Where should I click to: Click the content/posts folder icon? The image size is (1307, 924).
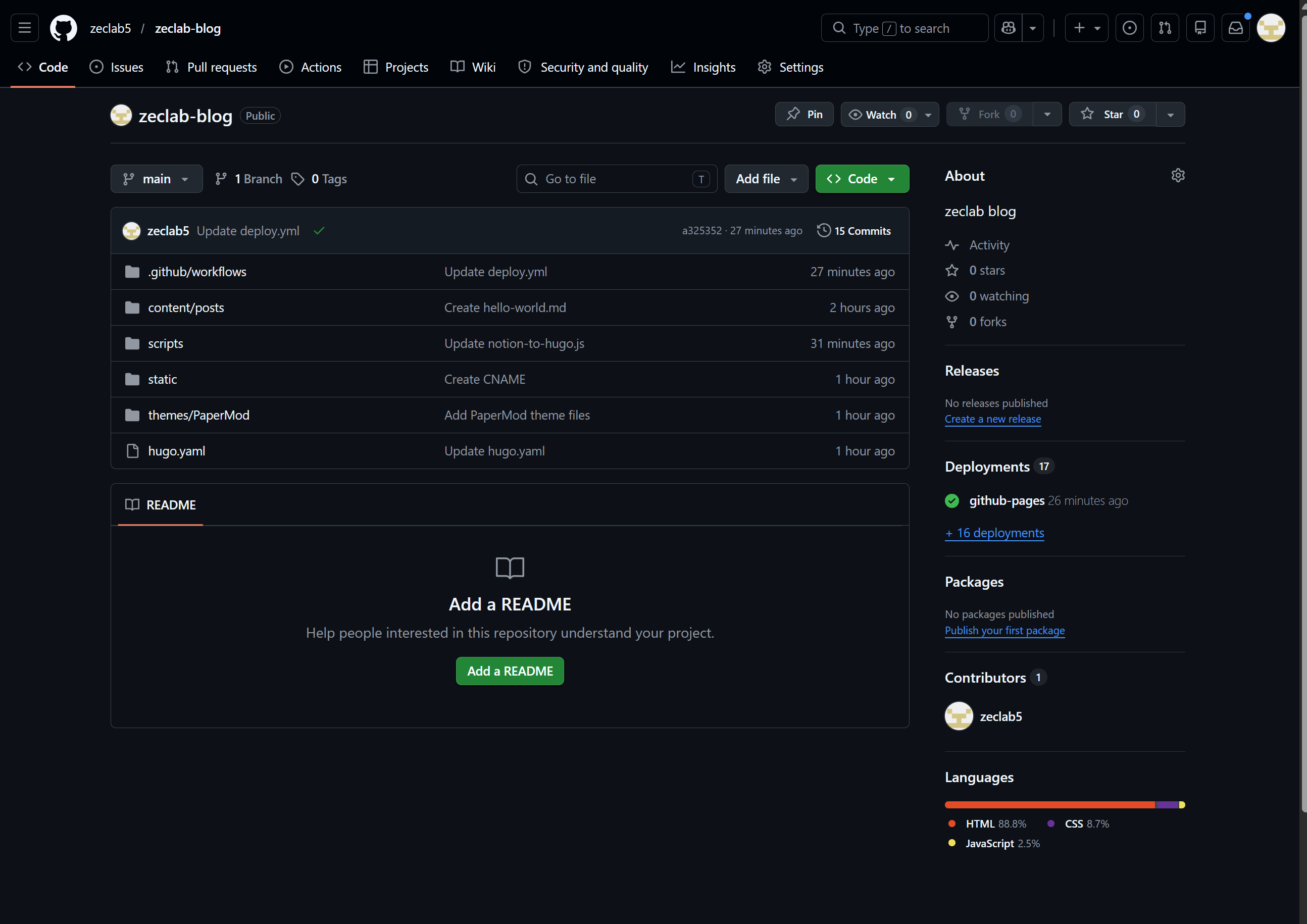coord(132,307)
